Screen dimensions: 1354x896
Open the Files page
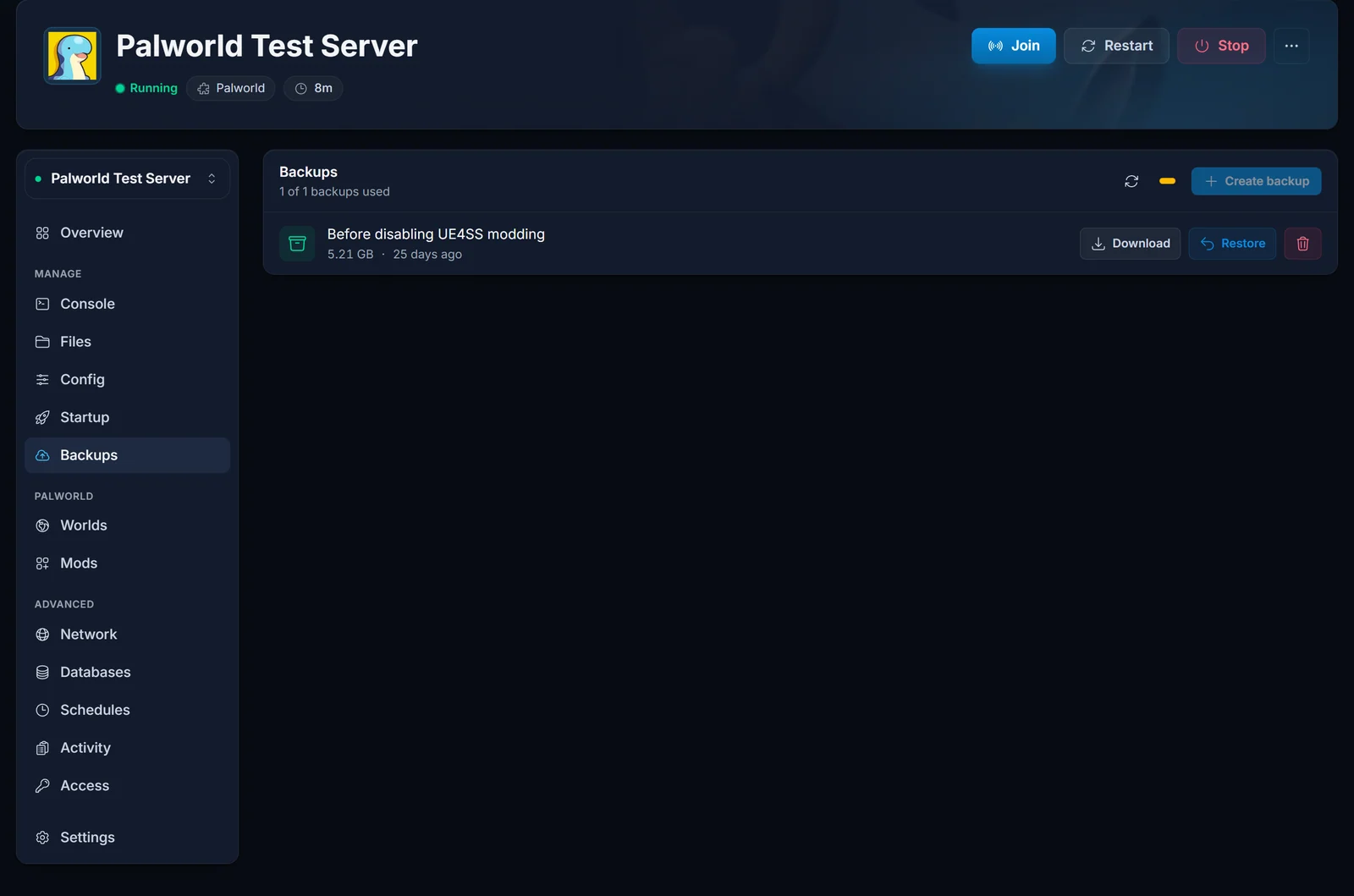tap(127, 342)
